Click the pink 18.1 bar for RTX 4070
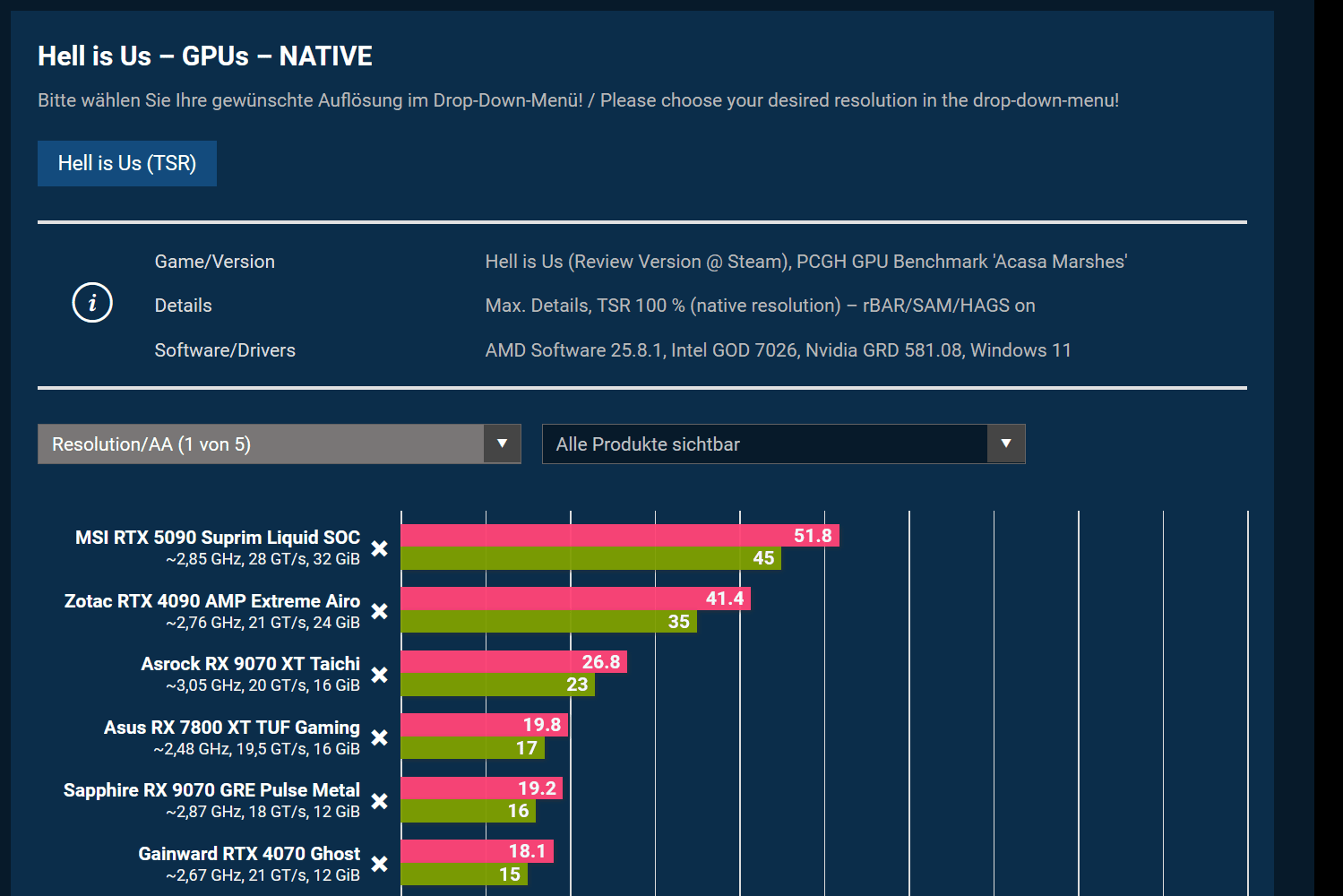The height and width of the screenshot is (896, 1343). pyautogui.click(x=478, y=851)
